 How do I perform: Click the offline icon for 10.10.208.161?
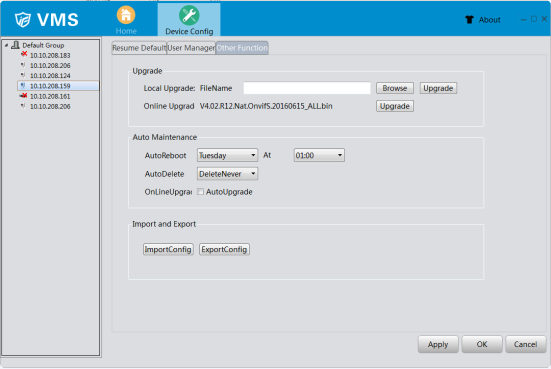point(24,96)
